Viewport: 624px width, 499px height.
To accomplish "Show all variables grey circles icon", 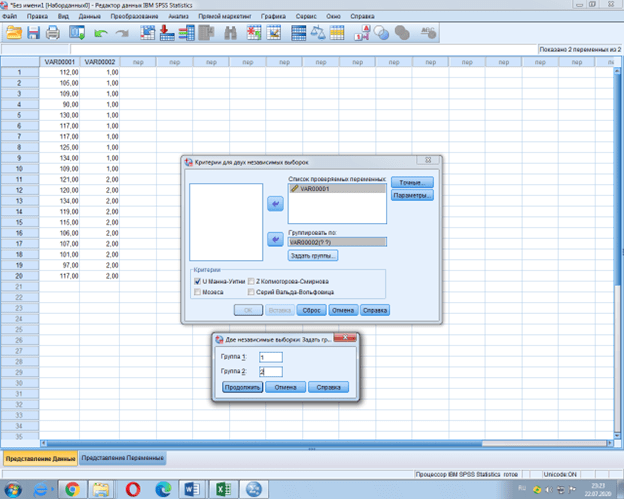I will click(x=402, y=33).
